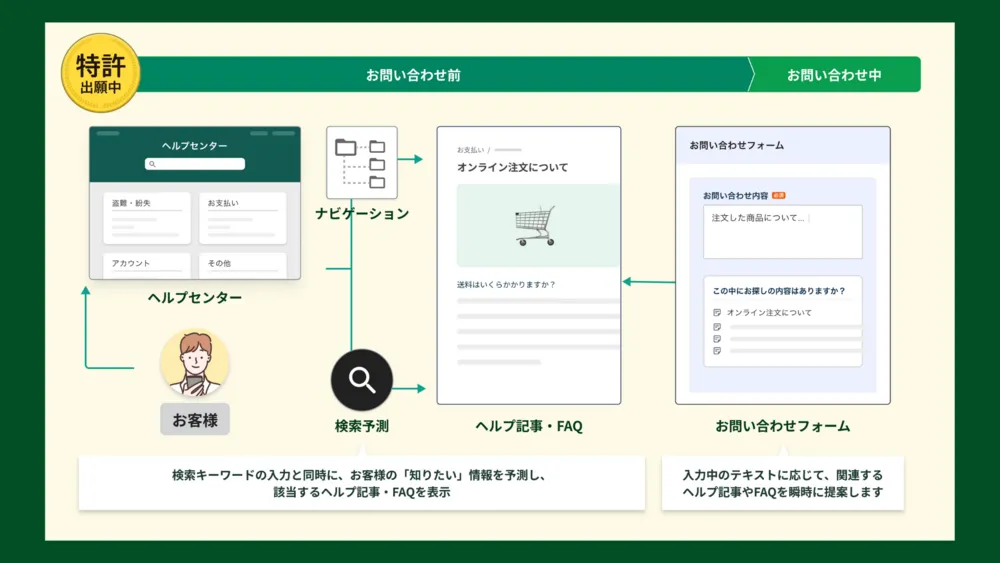Click the gold 特許出願中 badge

100,72
